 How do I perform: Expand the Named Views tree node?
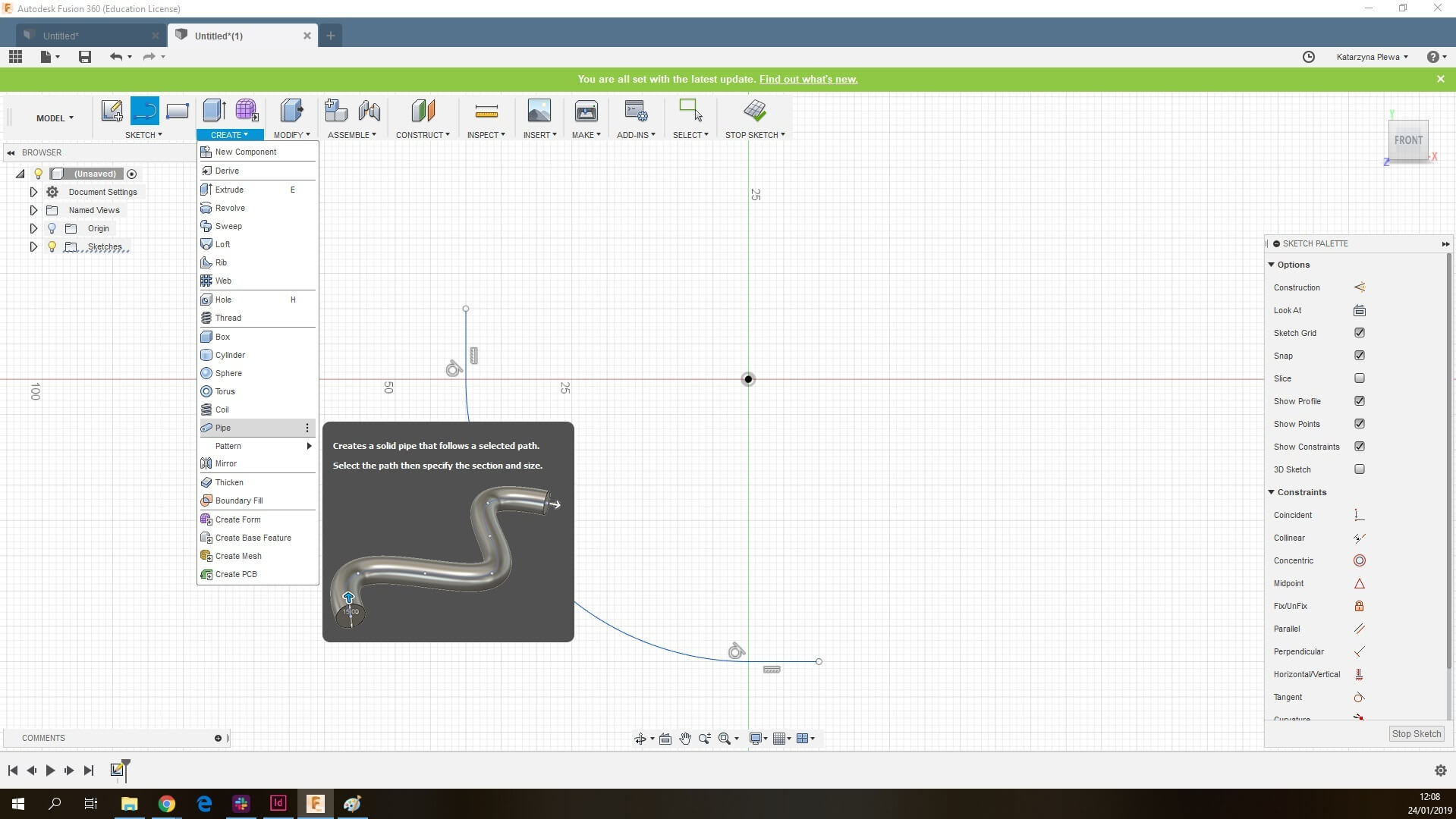tap(33, 210)
